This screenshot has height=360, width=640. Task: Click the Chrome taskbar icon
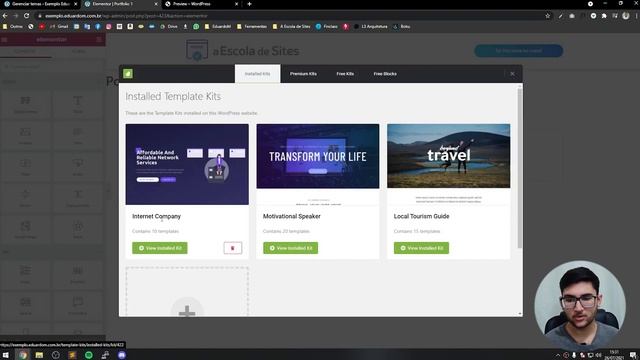click(23, 355)
